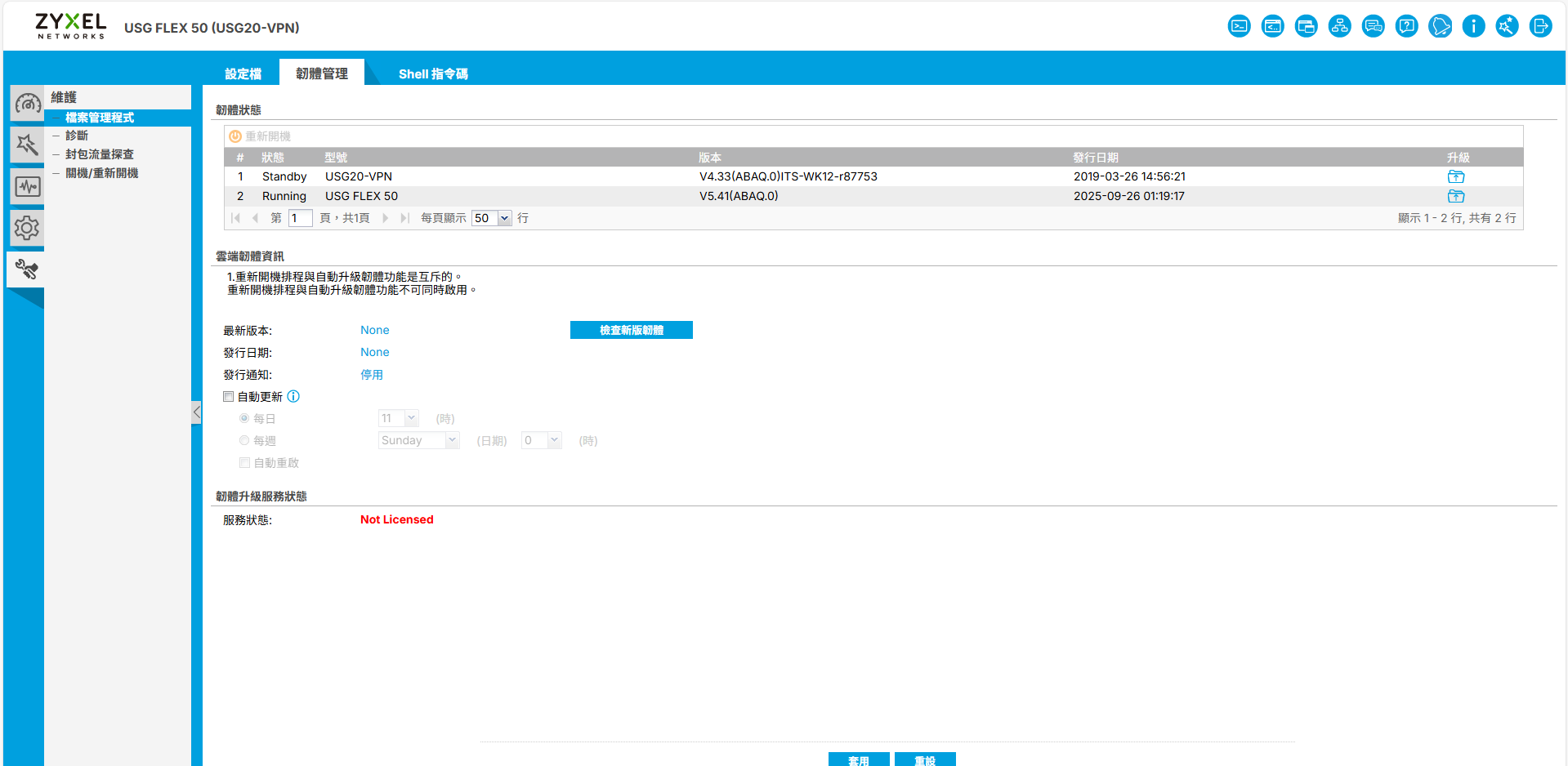
Task: Click the 重設 reset button
Action: 925,759
